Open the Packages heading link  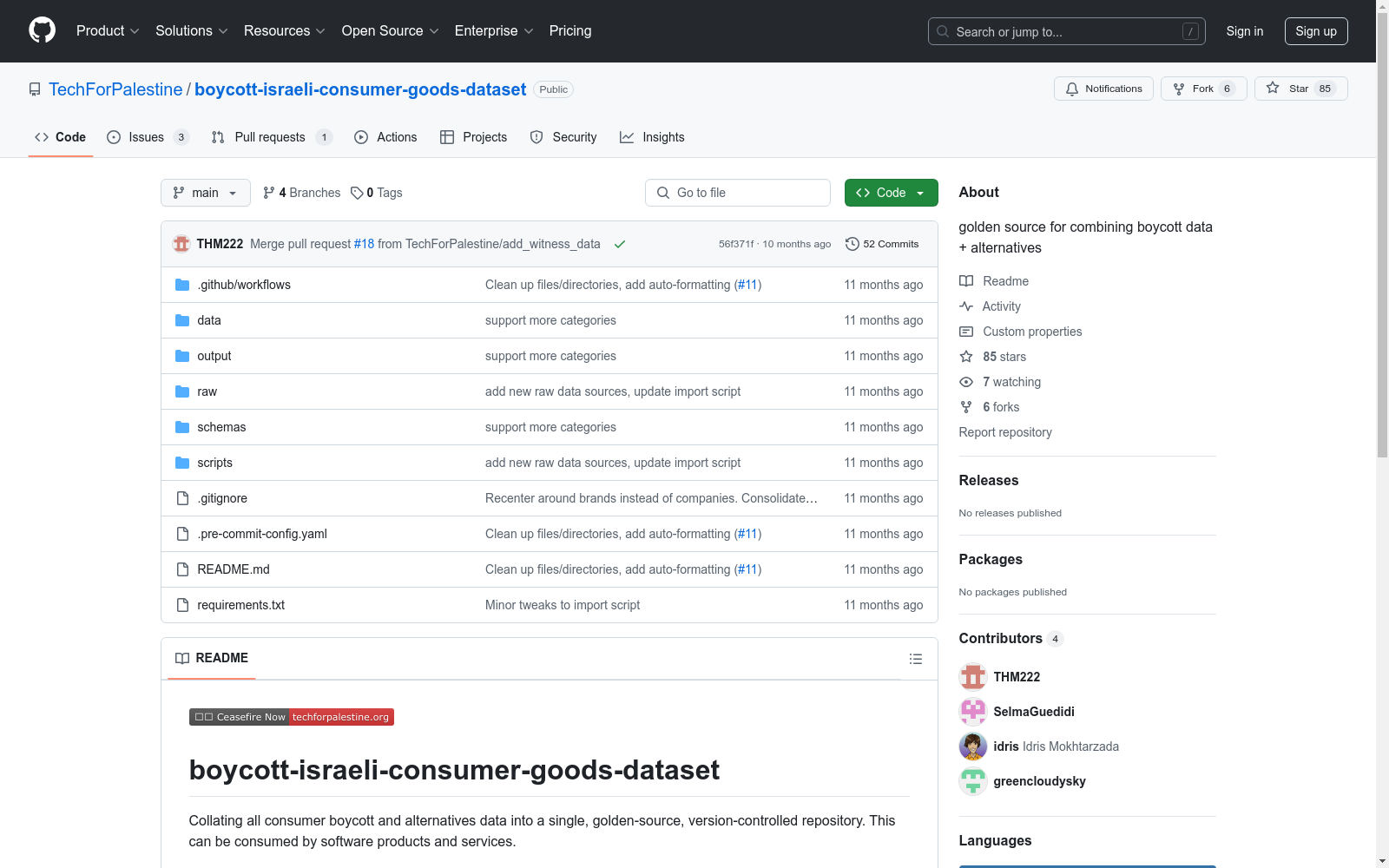click(991, 559)
